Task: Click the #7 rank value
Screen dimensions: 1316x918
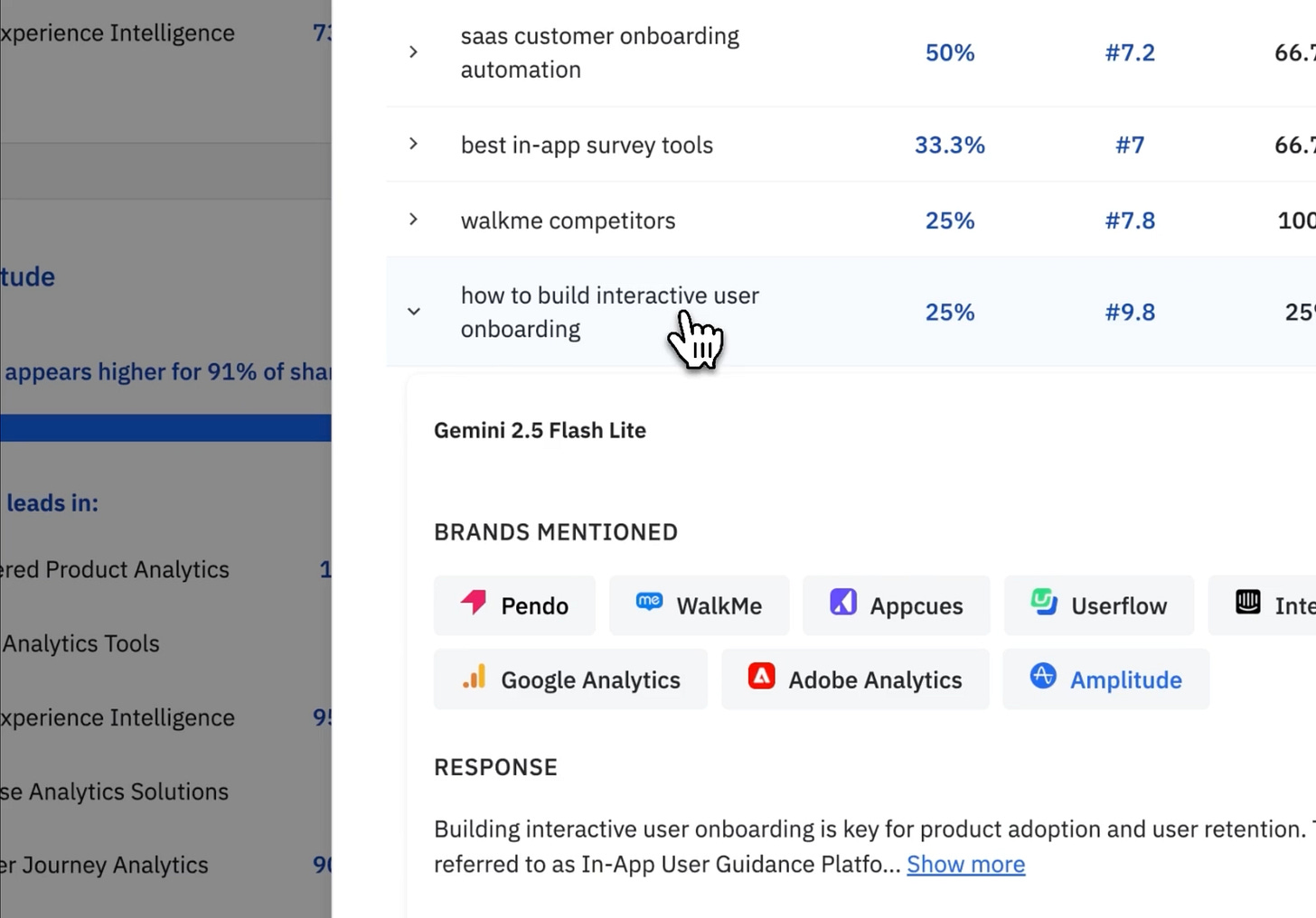Action: 1130,145
